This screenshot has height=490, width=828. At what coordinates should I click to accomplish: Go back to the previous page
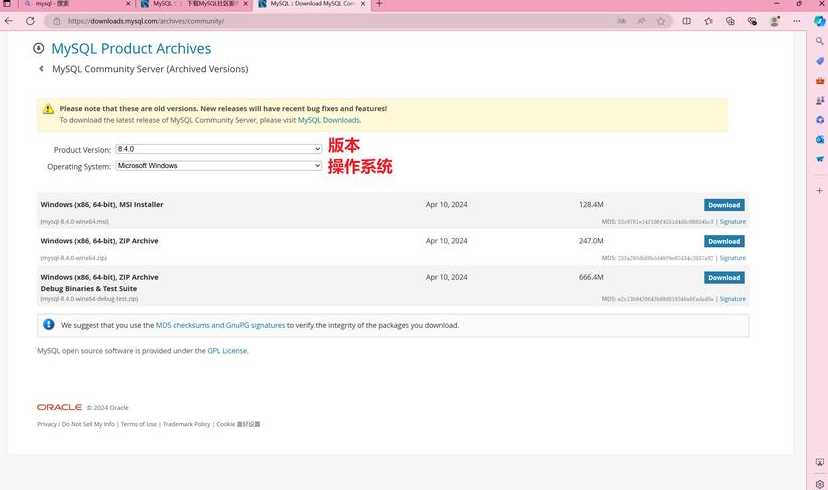(9, 21)
